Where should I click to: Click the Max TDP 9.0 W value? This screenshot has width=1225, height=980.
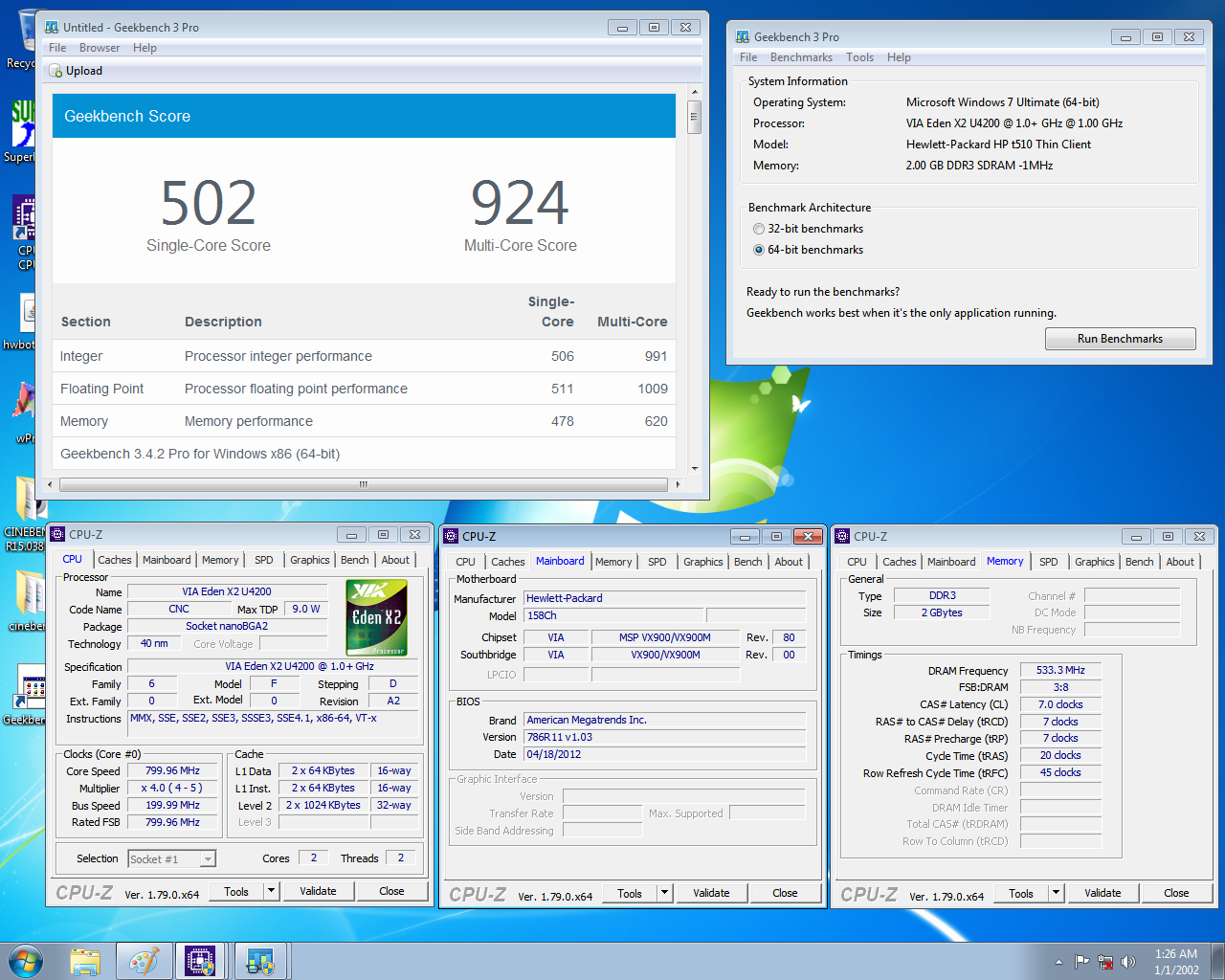tap(306, 609)
